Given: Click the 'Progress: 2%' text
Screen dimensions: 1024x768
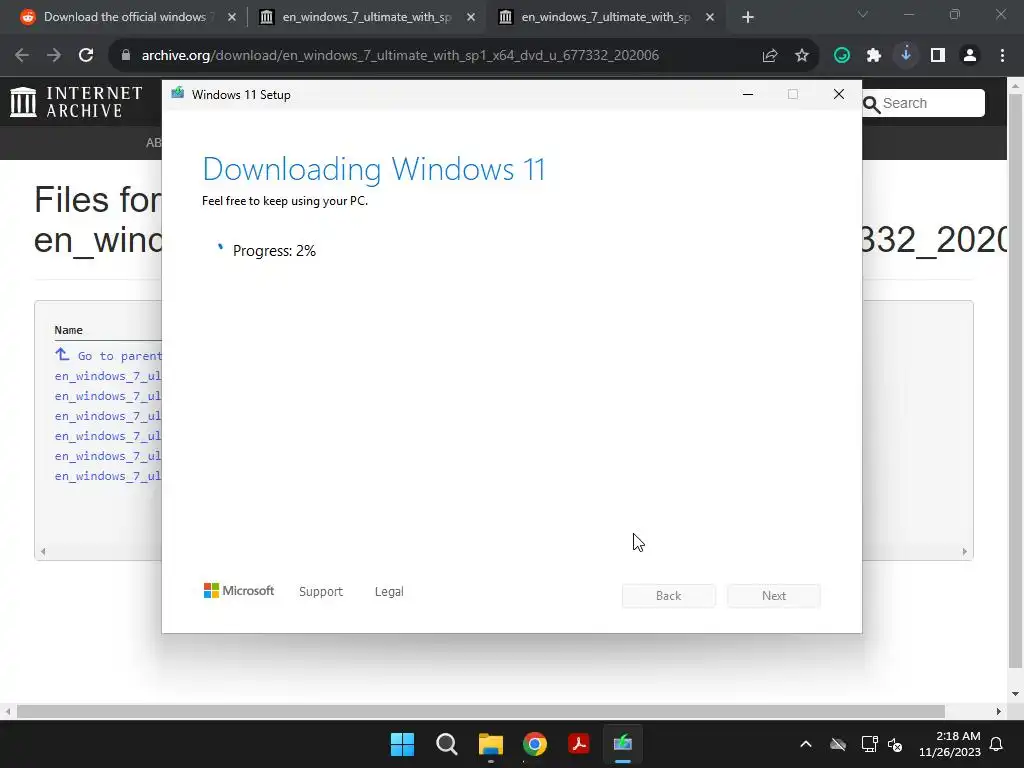Looking at the screenshot, I should (274, 251).
